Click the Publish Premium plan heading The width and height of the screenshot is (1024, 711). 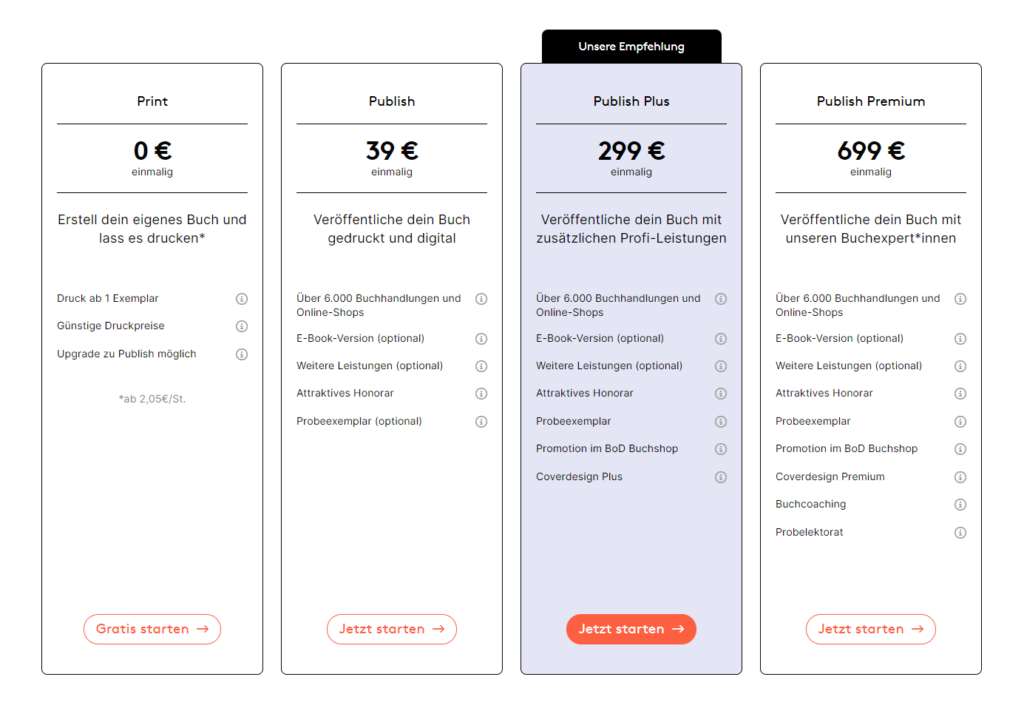coord(871,101)
